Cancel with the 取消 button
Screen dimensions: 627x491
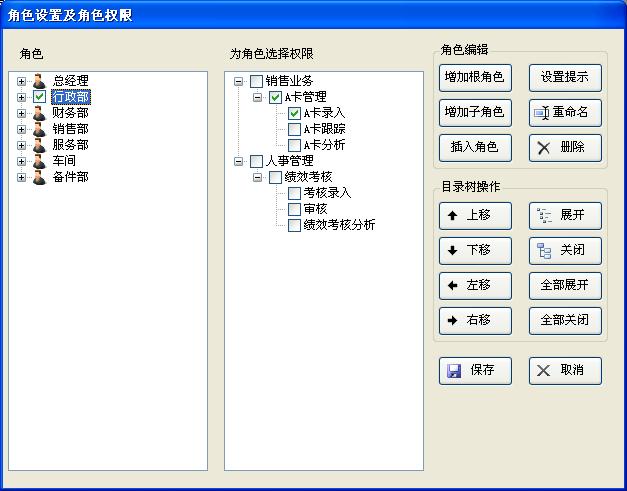[x=565, y=371]
